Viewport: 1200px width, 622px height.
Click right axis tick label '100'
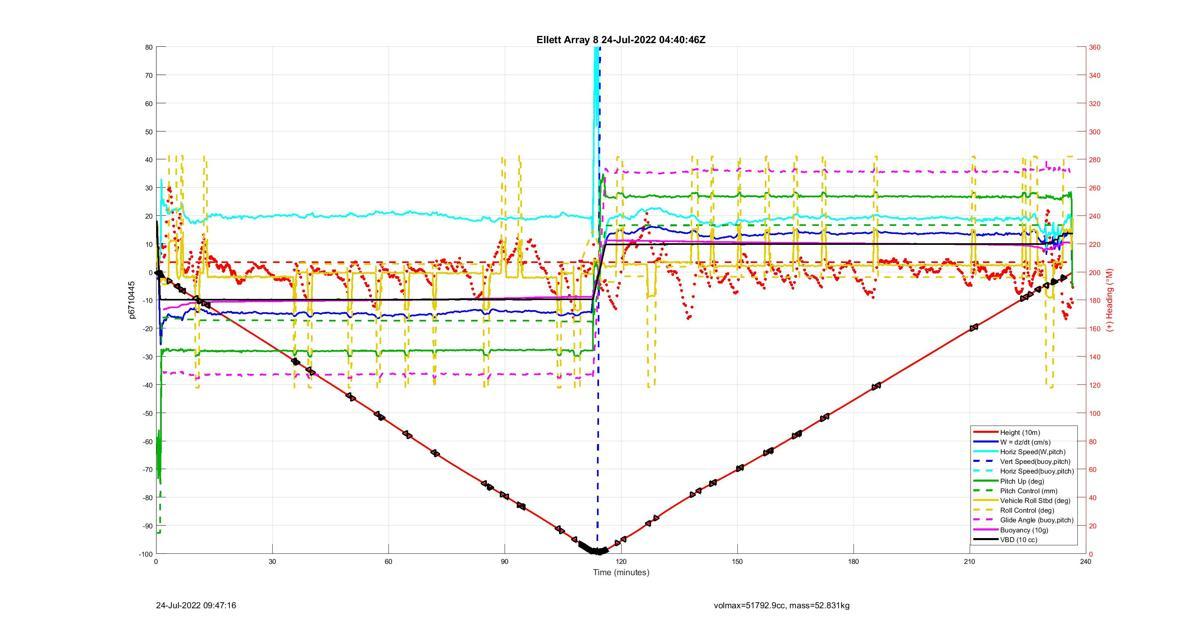pyautogui.click(x=1095, y=413)
